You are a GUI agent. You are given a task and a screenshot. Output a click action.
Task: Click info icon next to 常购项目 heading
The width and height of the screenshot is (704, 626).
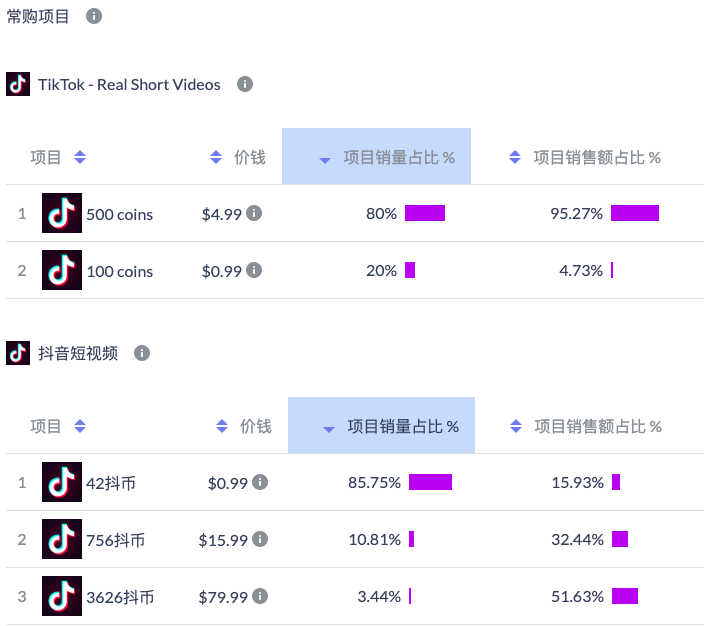pos(94,17)
